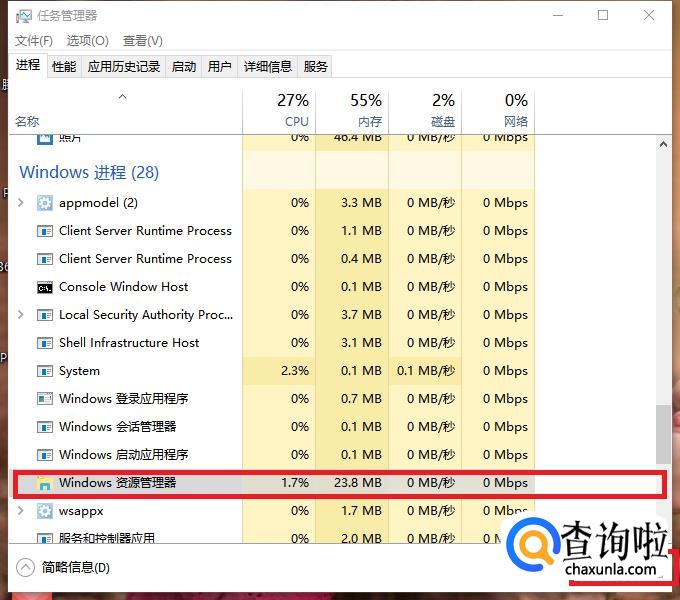Select the Windows 启动应用程序 row

271,455
